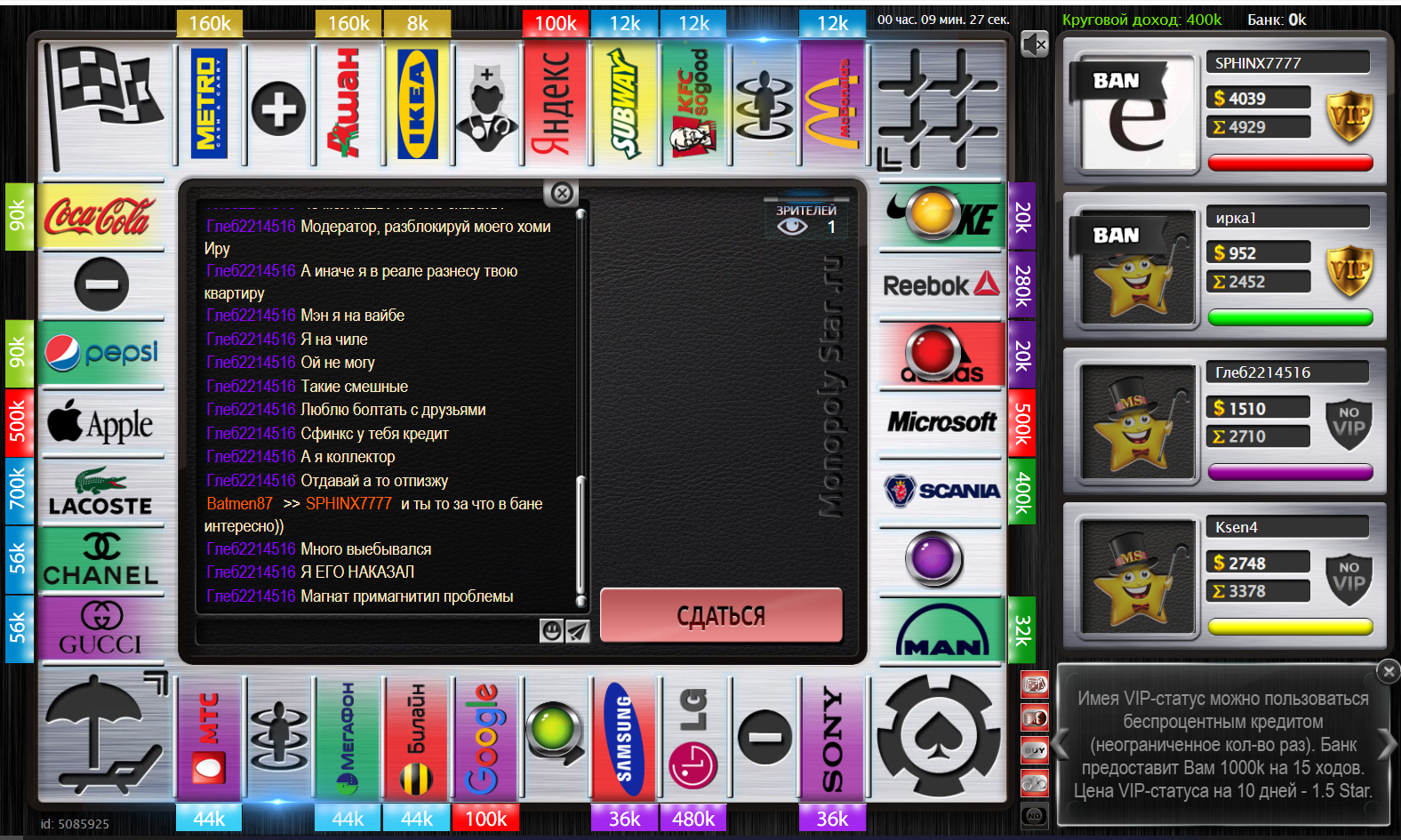The height and width of the screenshot is (840, 1401).
Task: Click the Microsoft 500k price tag
Action: click(x=1022, y=422)
